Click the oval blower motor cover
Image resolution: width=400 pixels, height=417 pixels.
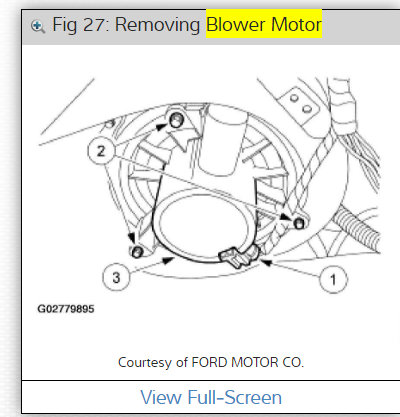203,225
